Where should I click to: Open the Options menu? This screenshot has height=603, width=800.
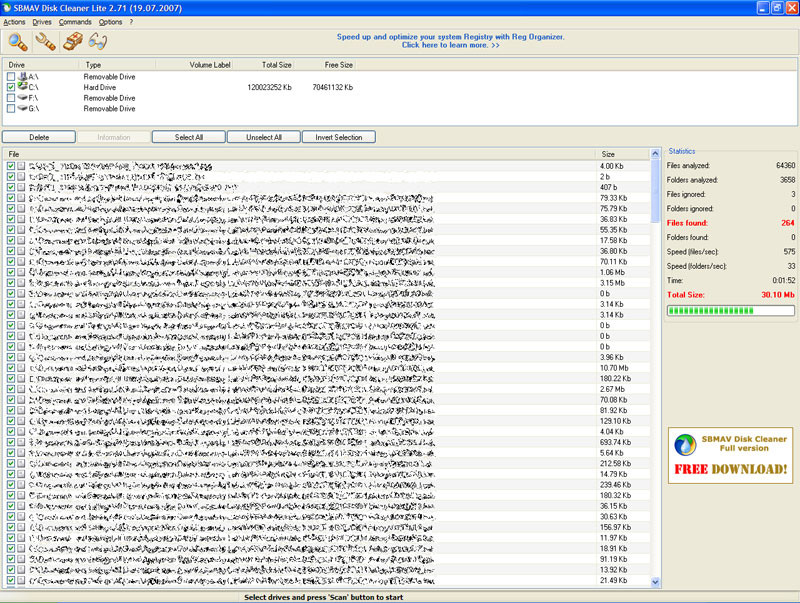click(x=110, y=22)
